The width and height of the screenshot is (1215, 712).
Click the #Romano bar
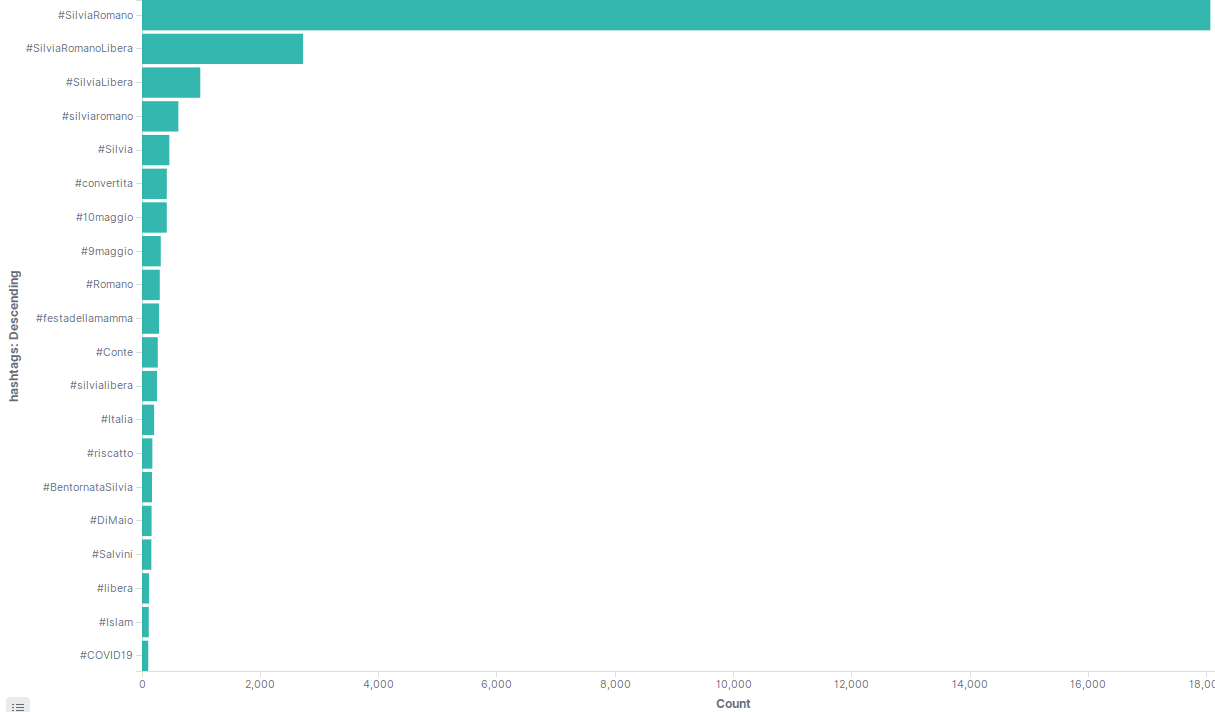(151, 285)
